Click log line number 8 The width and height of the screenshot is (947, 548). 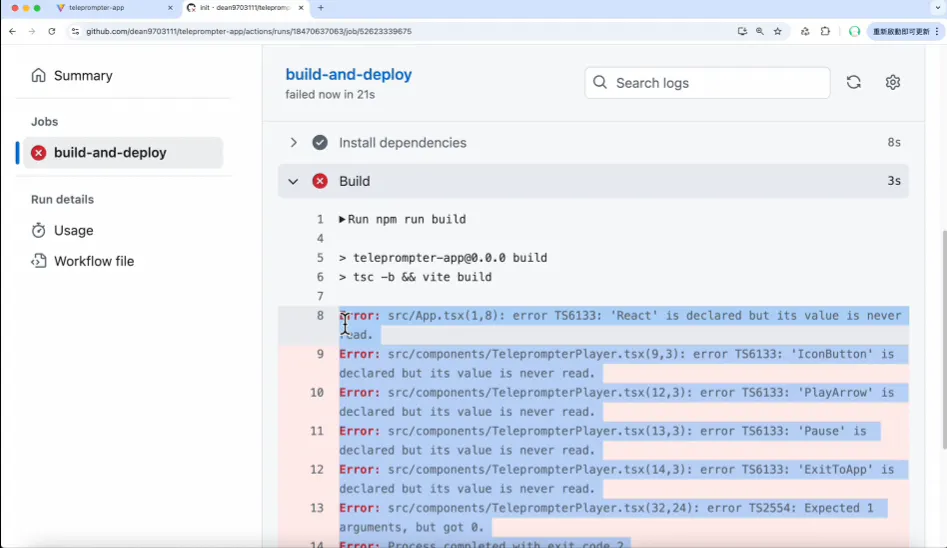[x=320, y=315]
